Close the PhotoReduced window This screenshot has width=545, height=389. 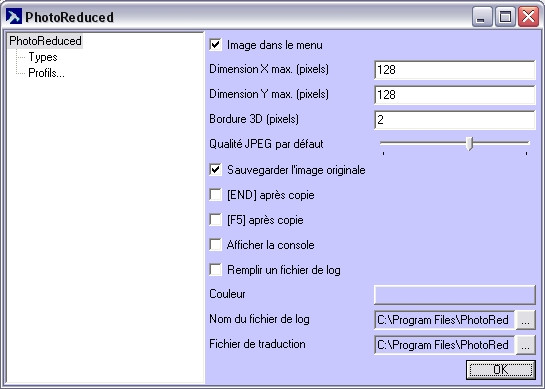point(528,16)
